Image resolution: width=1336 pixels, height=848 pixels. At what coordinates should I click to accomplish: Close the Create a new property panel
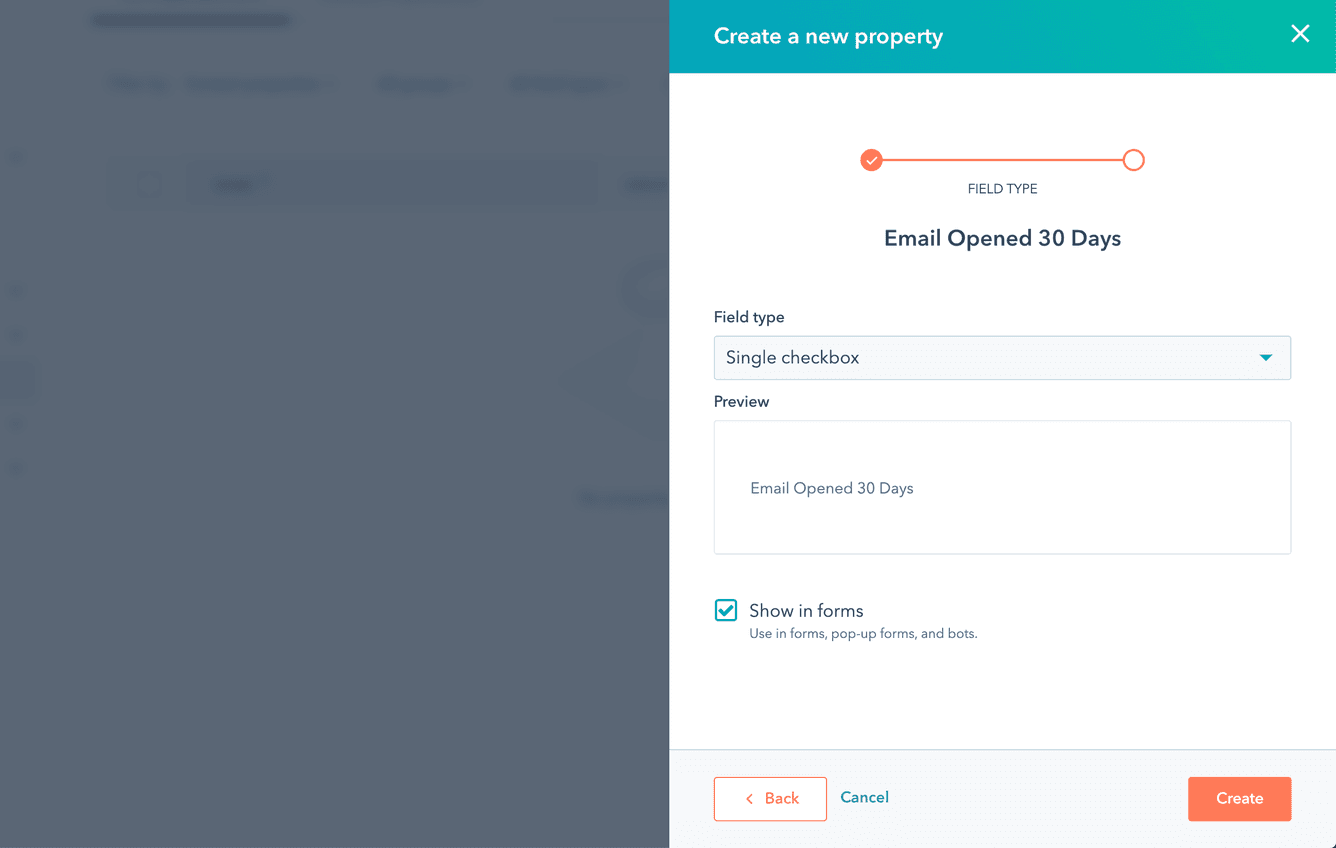1300,34
